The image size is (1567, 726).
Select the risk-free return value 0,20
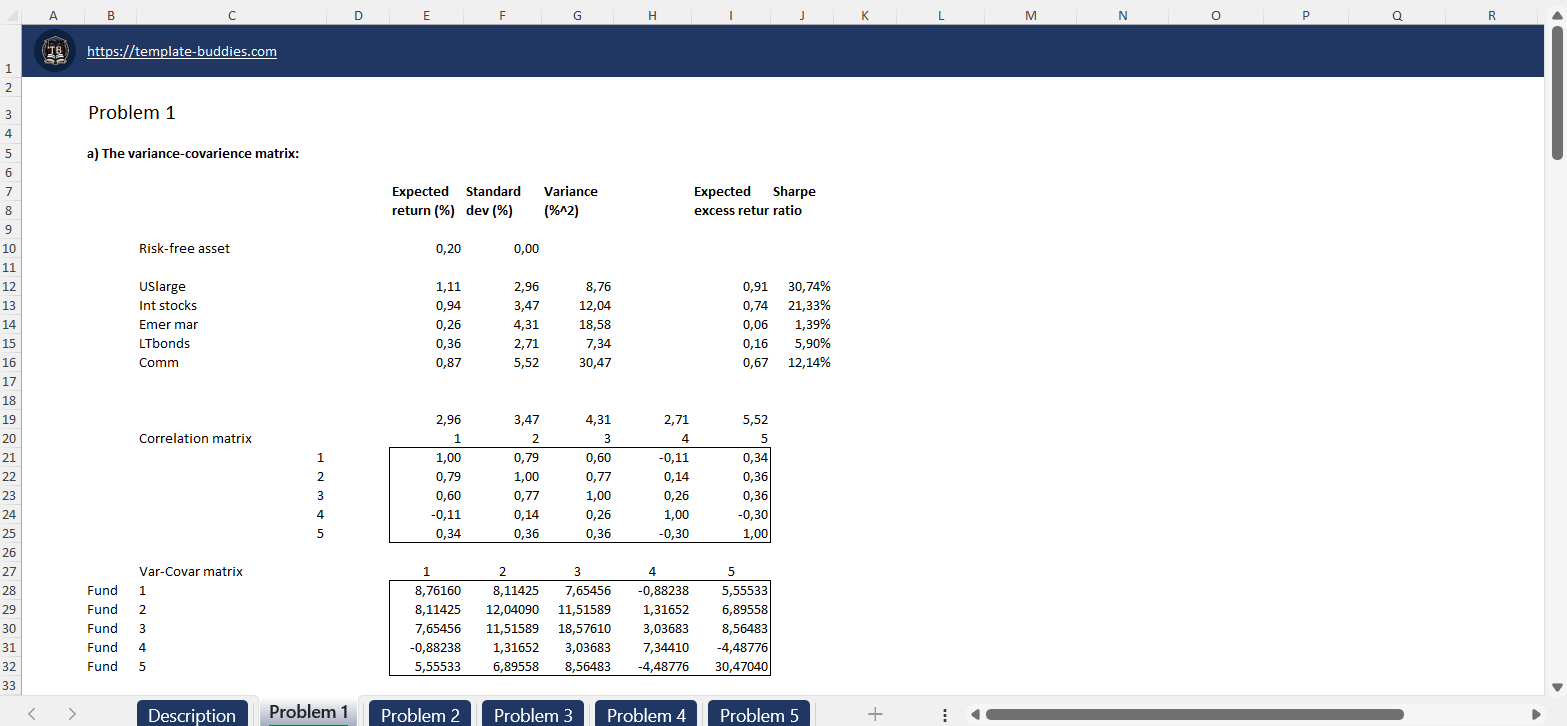(x=448, y=249)
